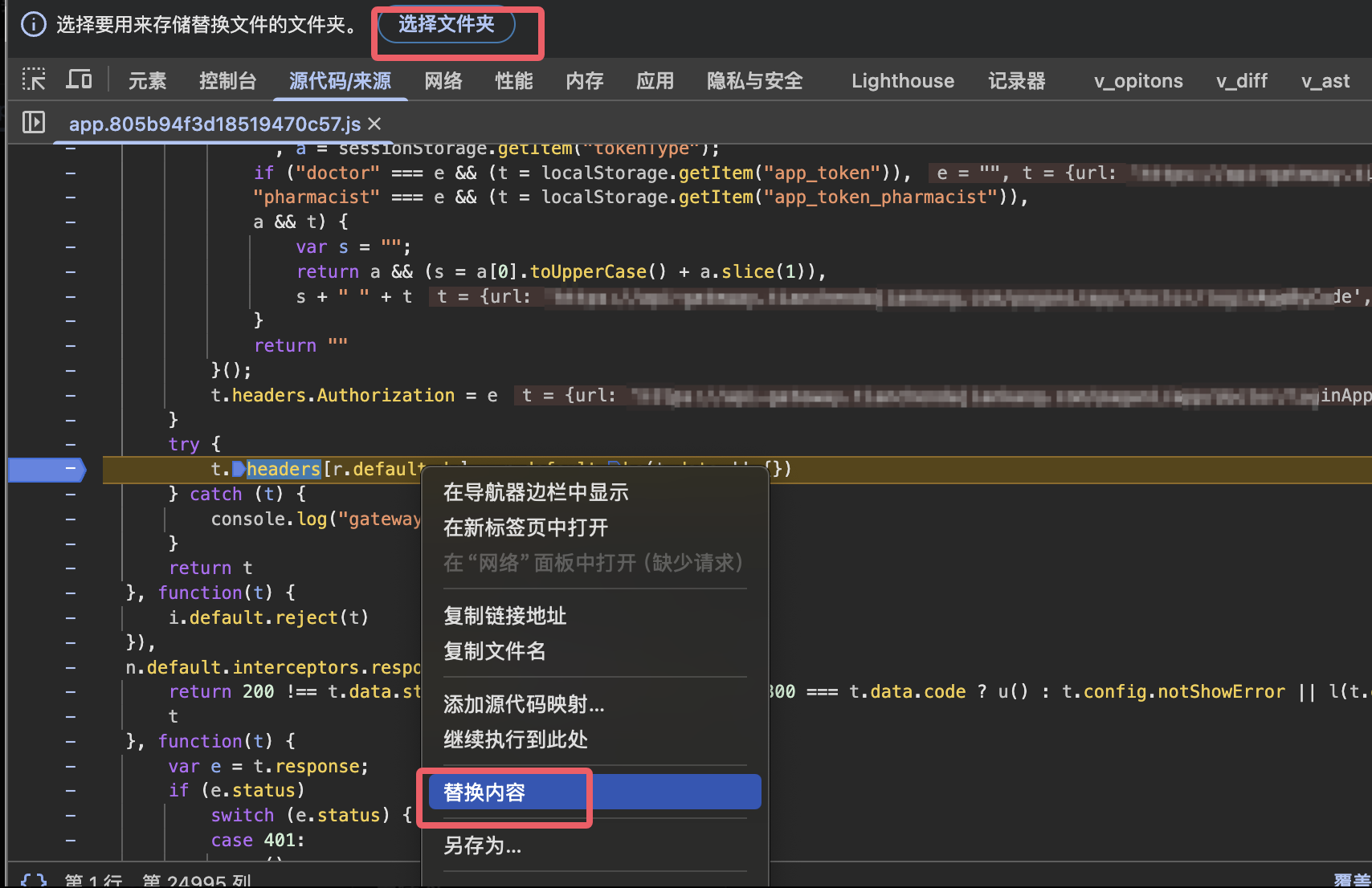1372x888 pixels.
Task: Choose 另存为… from the context menu
Action: pos(482,845)
